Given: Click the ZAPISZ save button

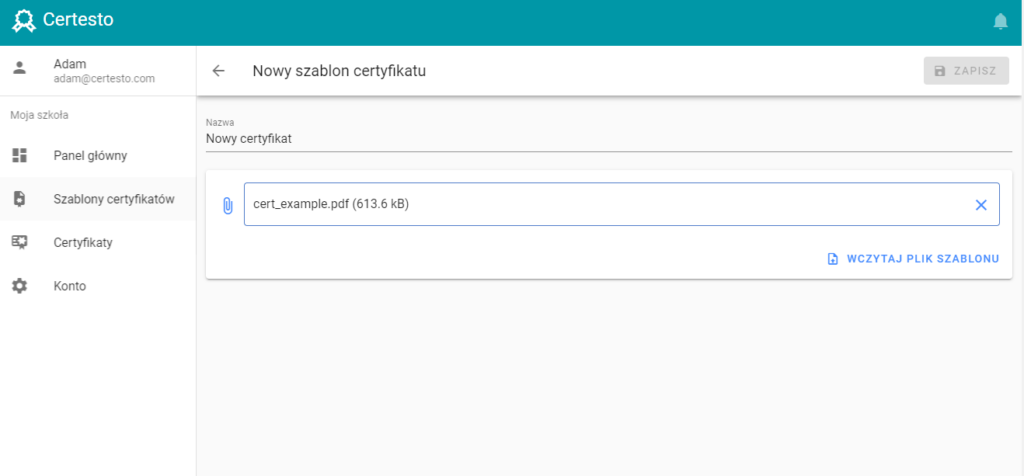Looking at the screenshot, I should tap(966, 71).
